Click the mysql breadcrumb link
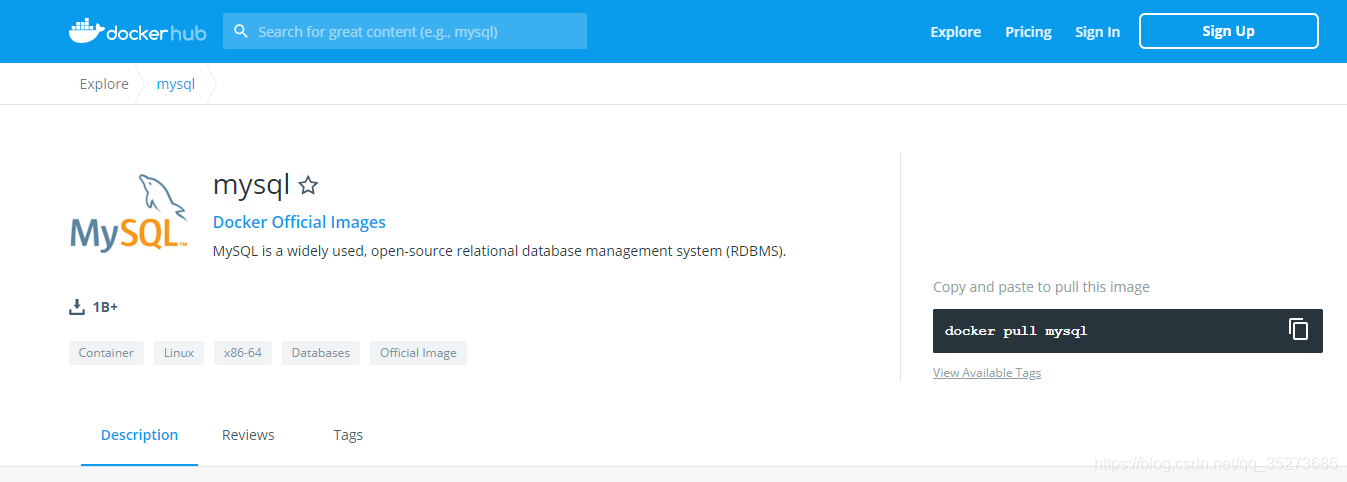This screenshot has width=1347, height=482. point(176,84)
